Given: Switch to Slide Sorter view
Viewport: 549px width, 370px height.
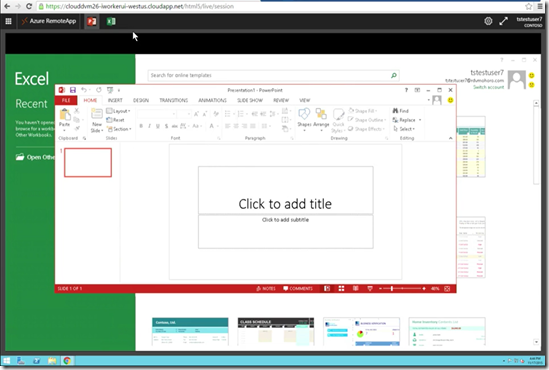Looking at the screenshot, I should [x=341, y=288].
